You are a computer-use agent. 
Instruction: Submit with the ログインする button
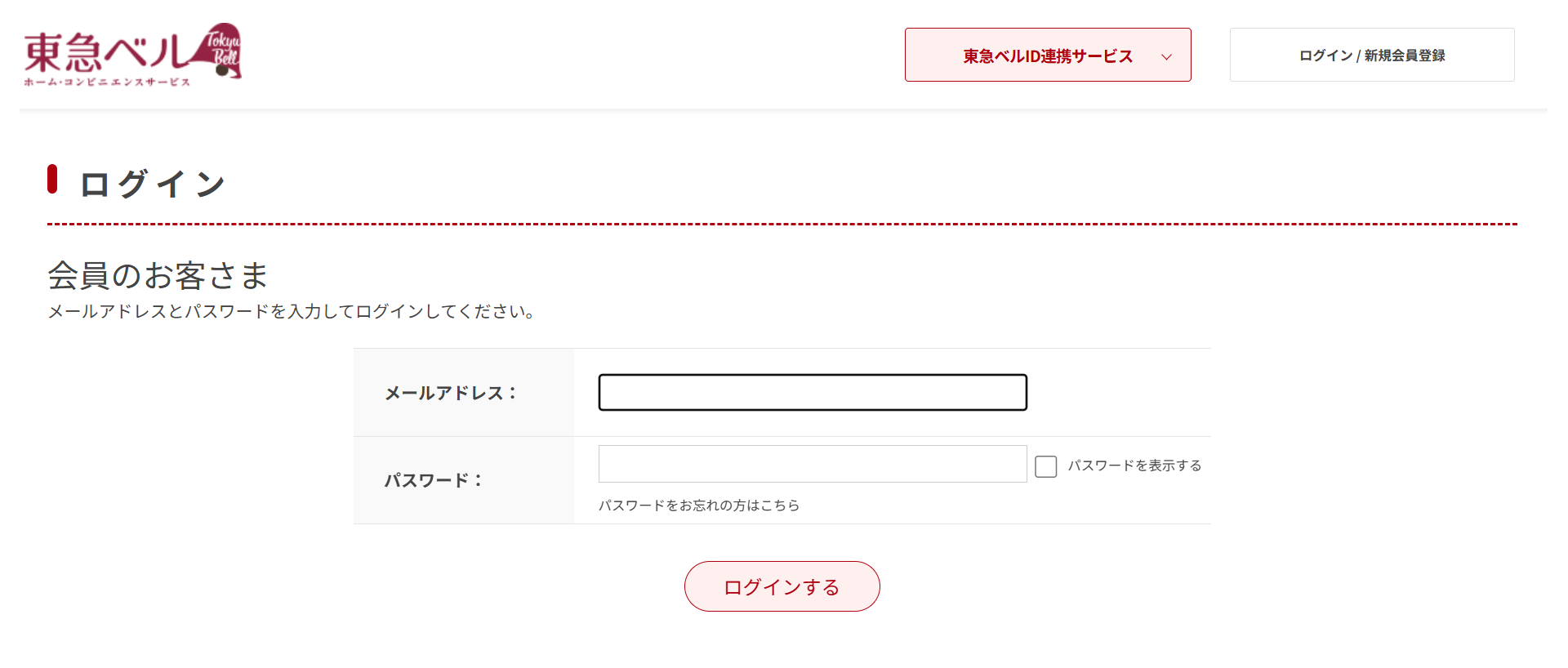coord(782,586)
